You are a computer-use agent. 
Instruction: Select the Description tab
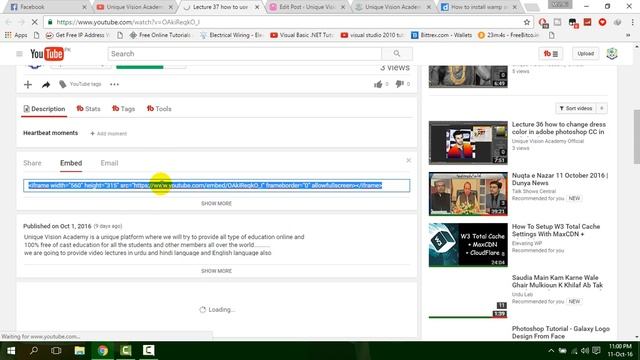point(44,109)
